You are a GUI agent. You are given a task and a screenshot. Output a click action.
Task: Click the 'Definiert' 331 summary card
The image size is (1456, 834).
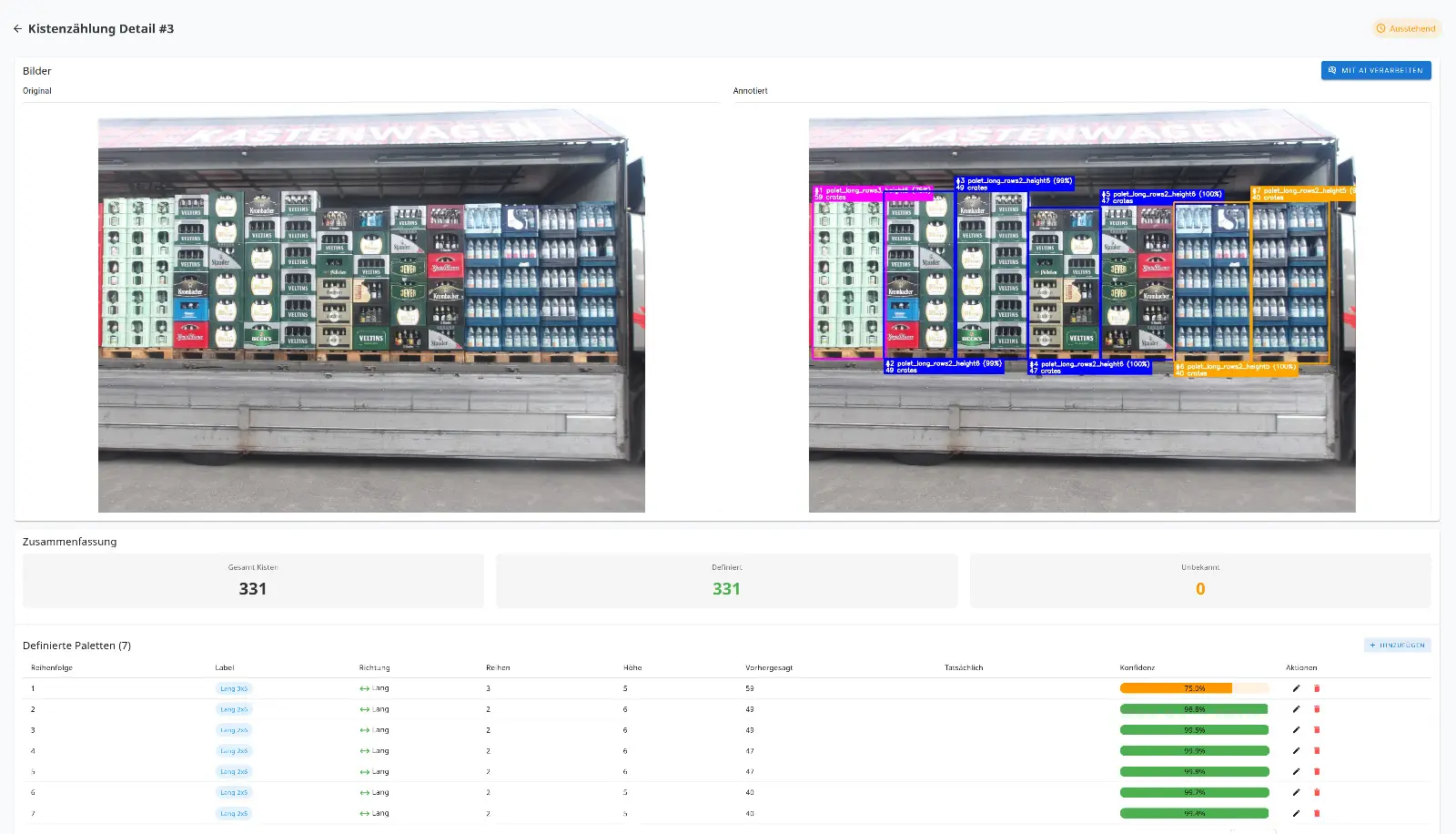726,580
